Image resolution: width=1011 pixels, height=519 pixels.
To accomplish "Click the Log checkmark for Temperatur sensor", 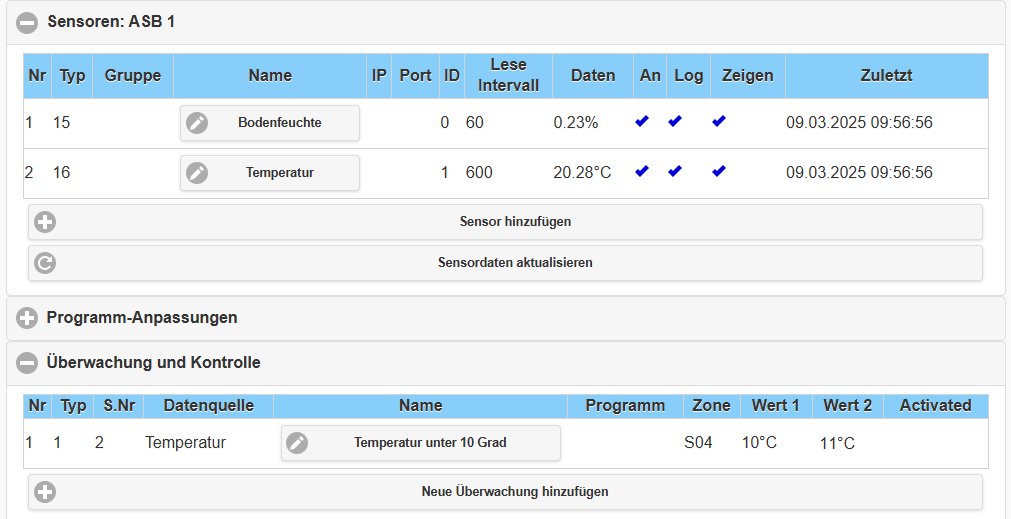I will [x=675, y=171].
